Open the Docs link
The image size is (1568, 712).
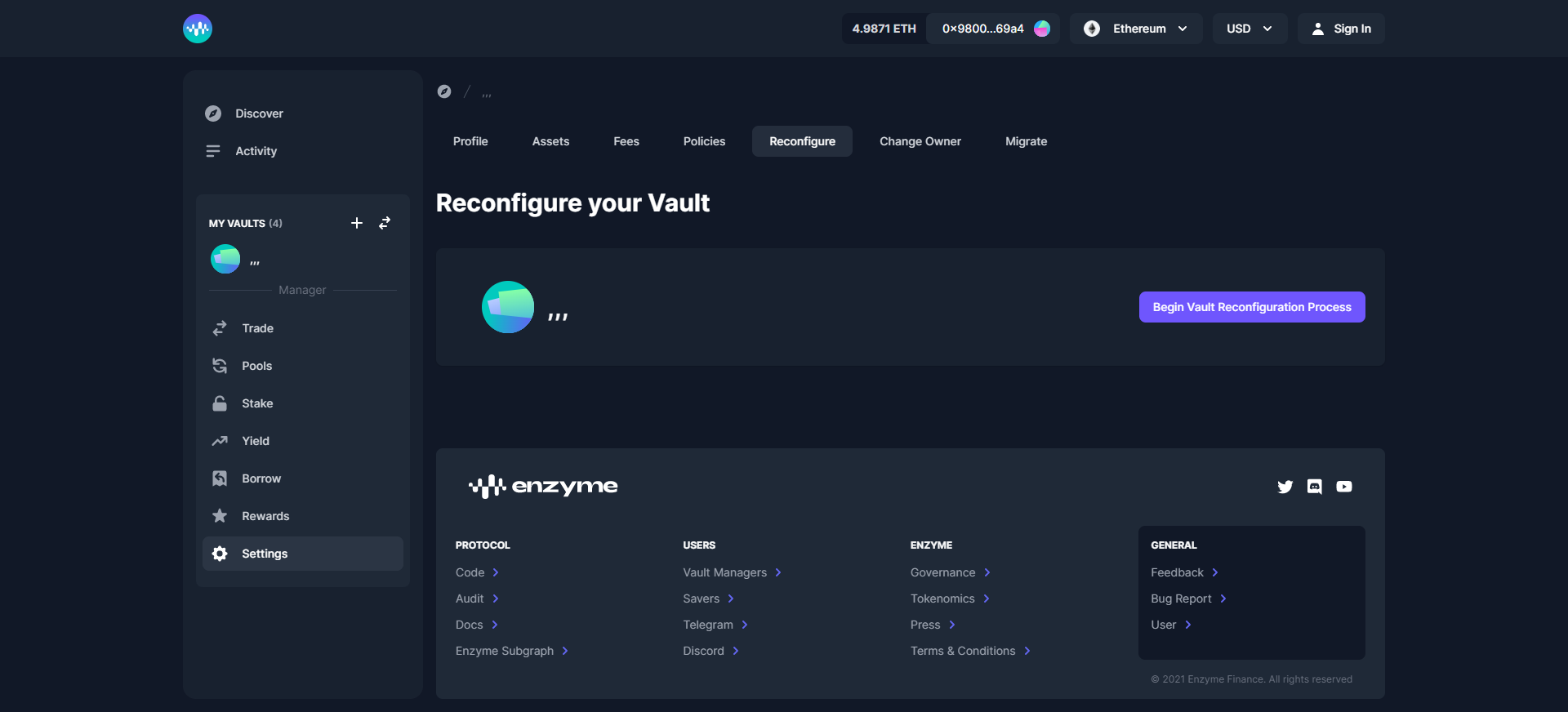point(470,625)
